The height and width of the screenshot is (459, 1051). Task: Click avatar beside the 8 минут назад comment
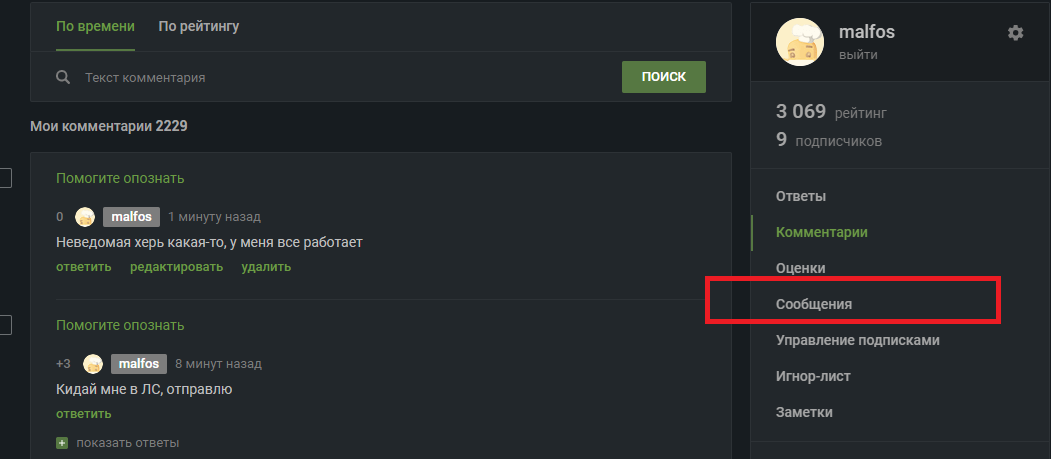click(x=93, y=364)
